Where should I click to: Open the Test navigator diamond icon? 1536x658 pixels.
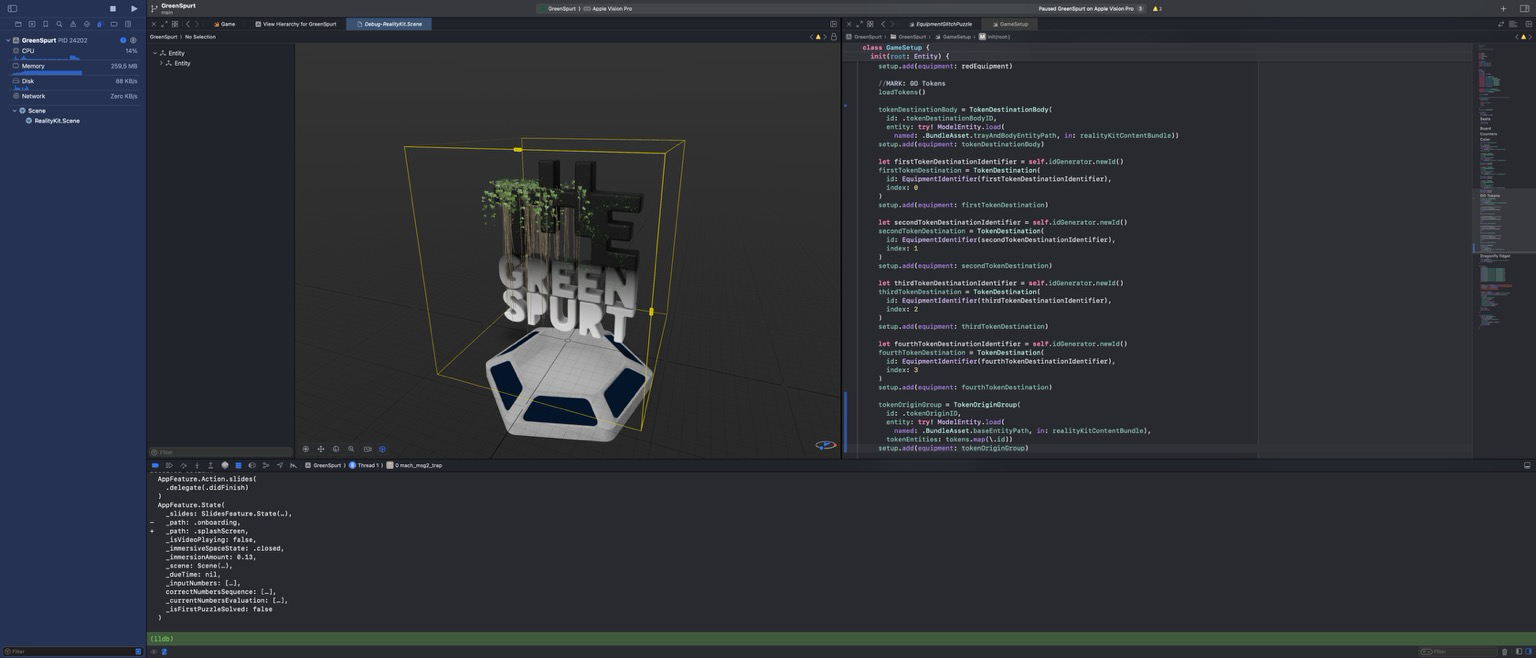[x=86, y=24]
